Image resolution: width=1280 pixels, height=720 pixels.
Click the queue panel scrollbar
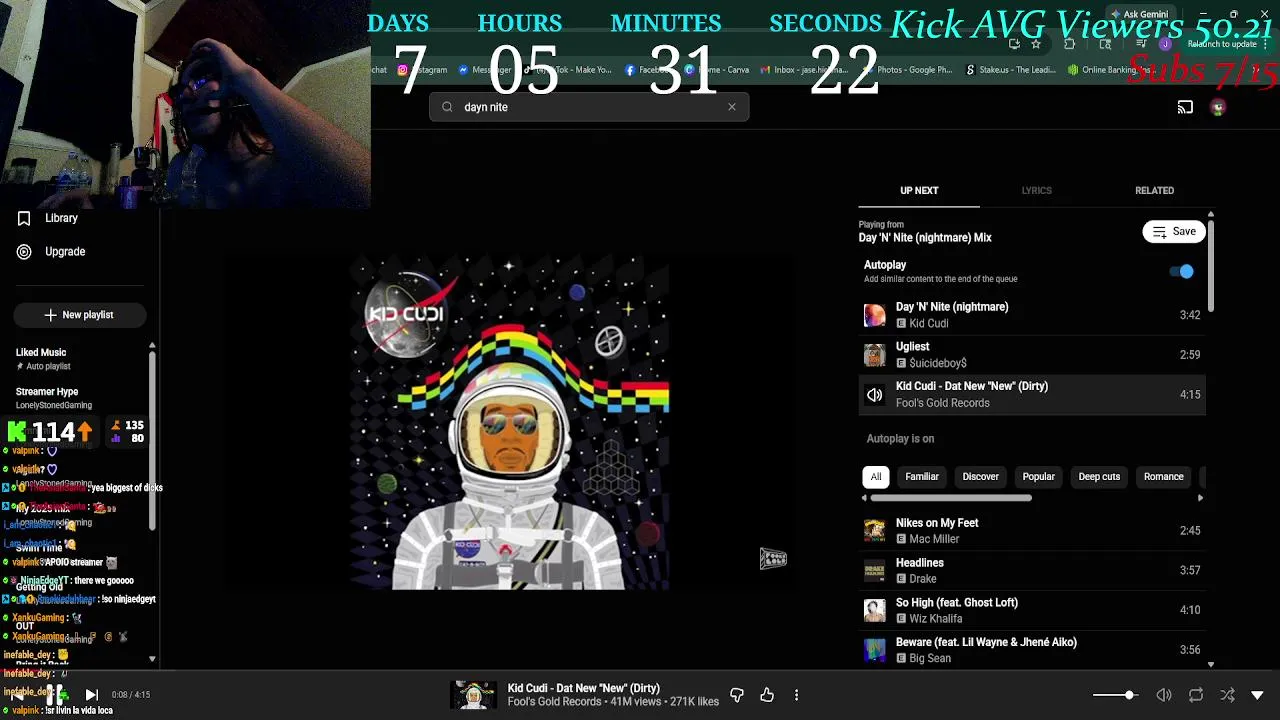click(1211, 265)
